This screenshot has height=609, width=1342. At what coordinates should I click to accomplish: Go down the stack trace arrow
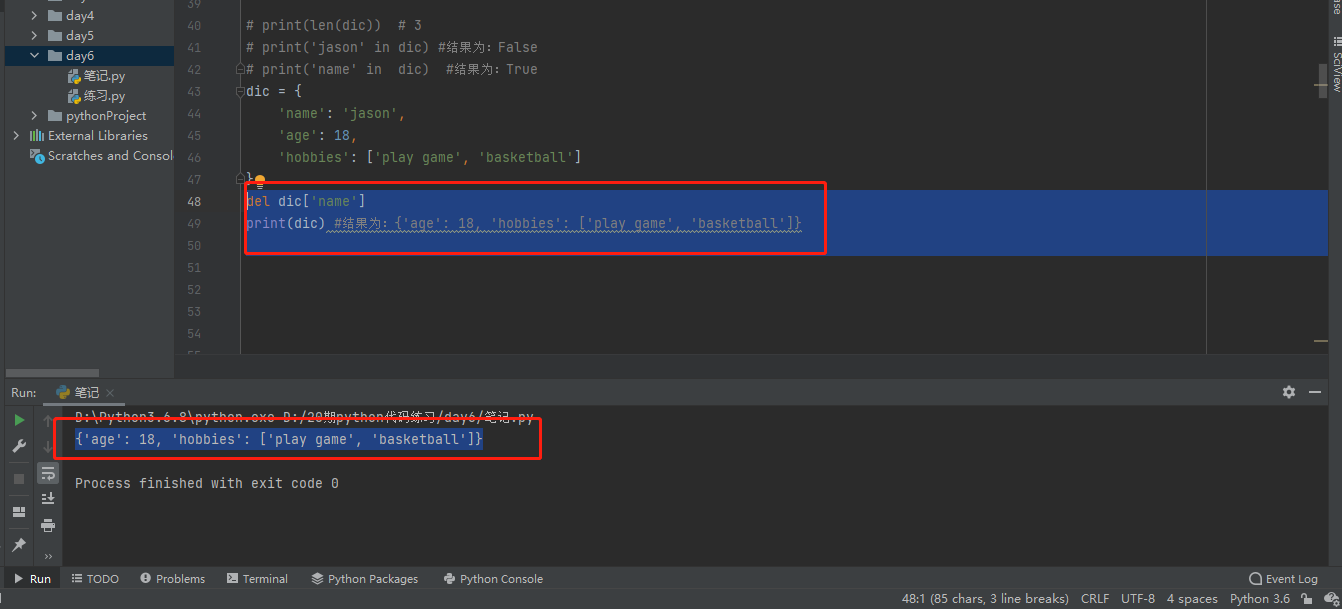point(48,447)
